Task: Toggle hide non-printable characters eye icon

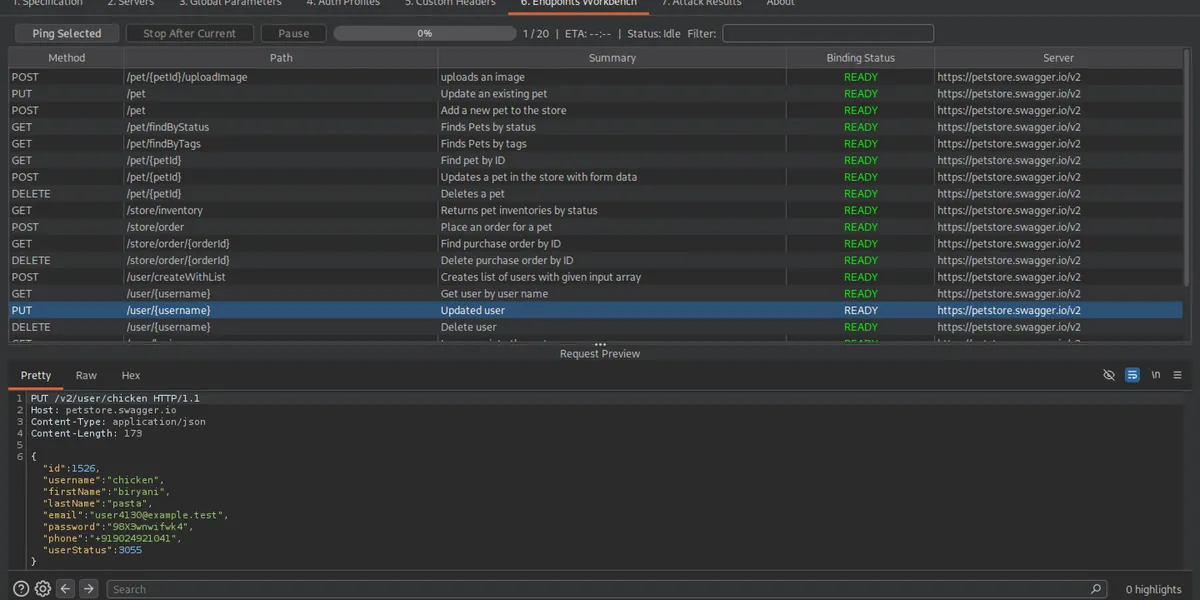Action: tap(1108, 375)
